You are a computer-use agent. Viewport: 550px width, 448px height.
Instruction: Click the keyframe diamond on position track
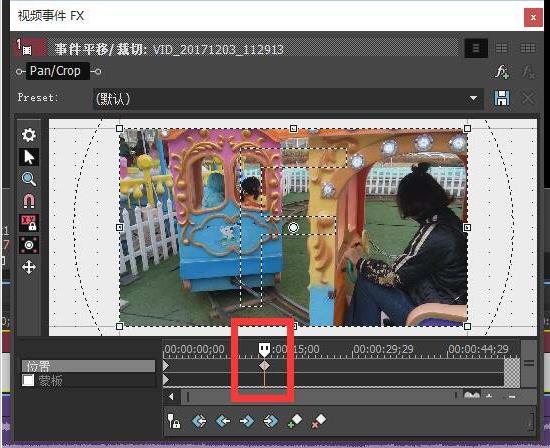(264, 366)
